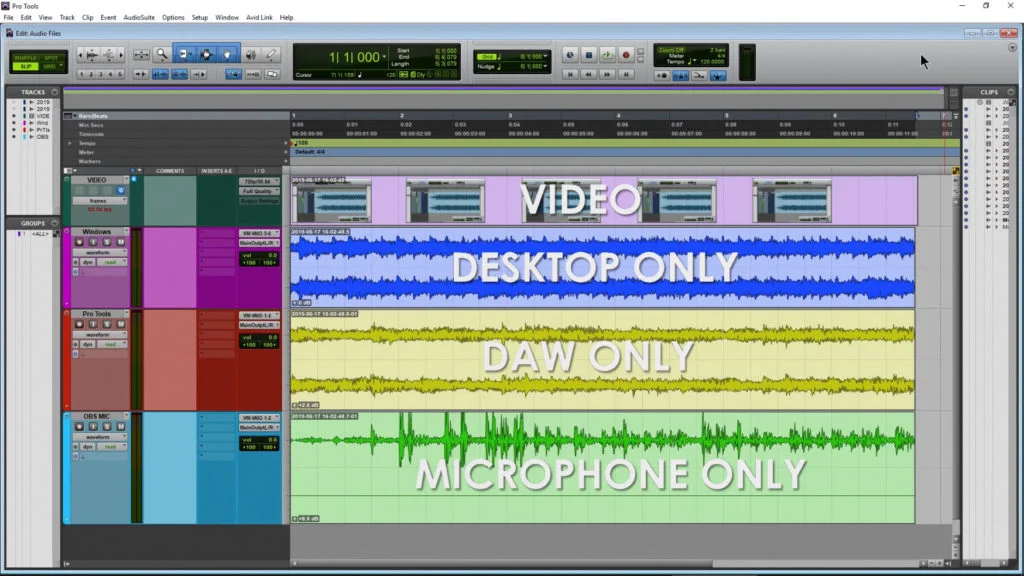1024x576 pixels.
Task: Open VIDEO track Full Quality dropdown
Action: coord(259,191)
